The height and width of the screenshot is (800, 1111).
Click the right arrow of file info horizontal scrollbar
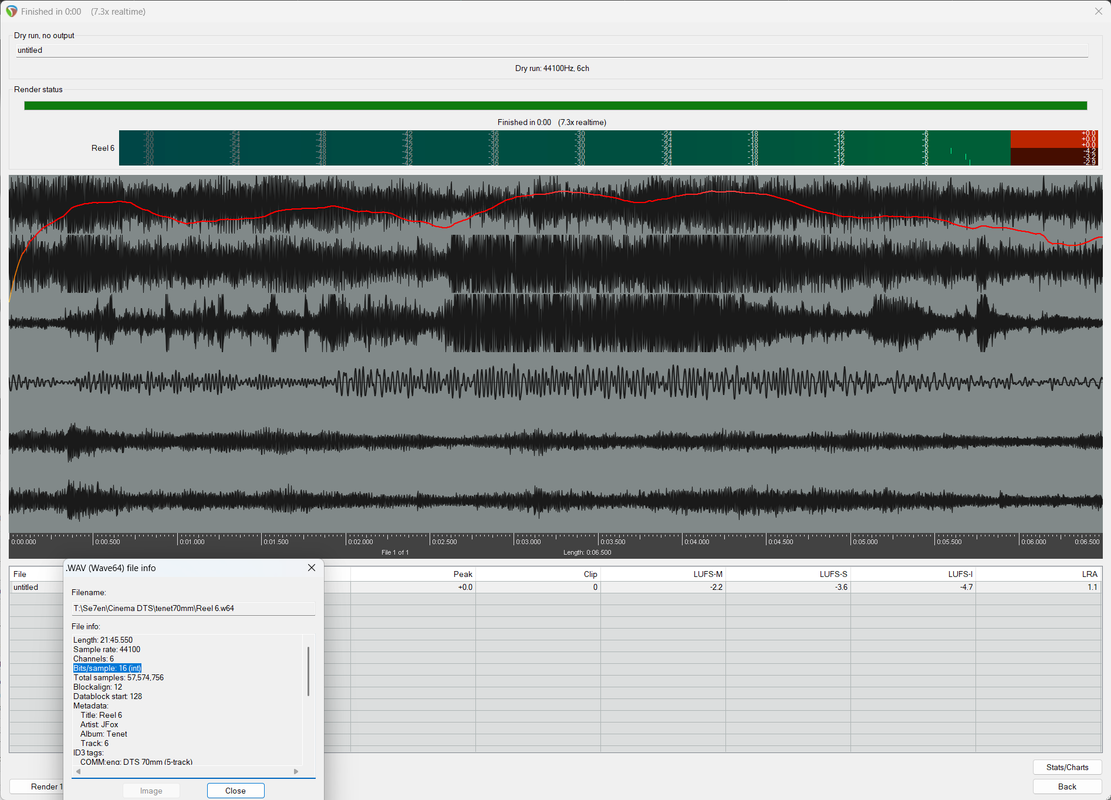[x=295, y=772]
